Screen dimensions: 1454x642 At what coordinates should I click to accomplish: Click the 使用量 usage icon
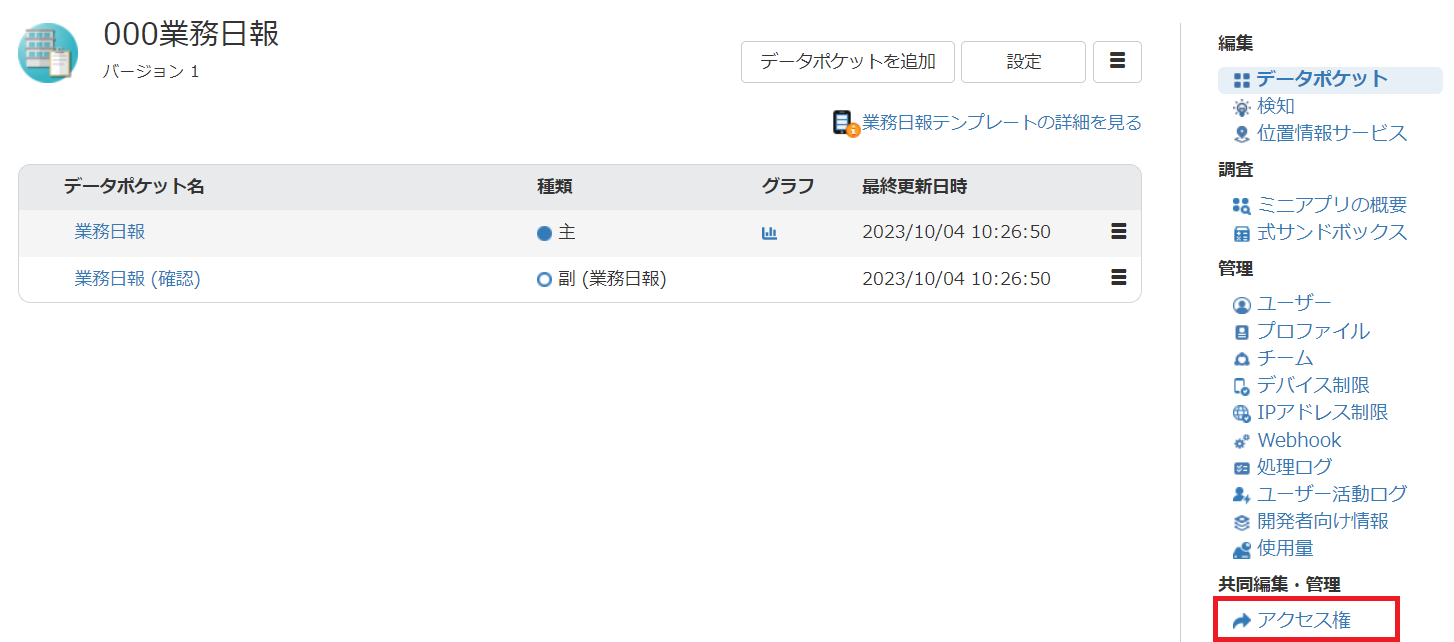point(1242,550)
